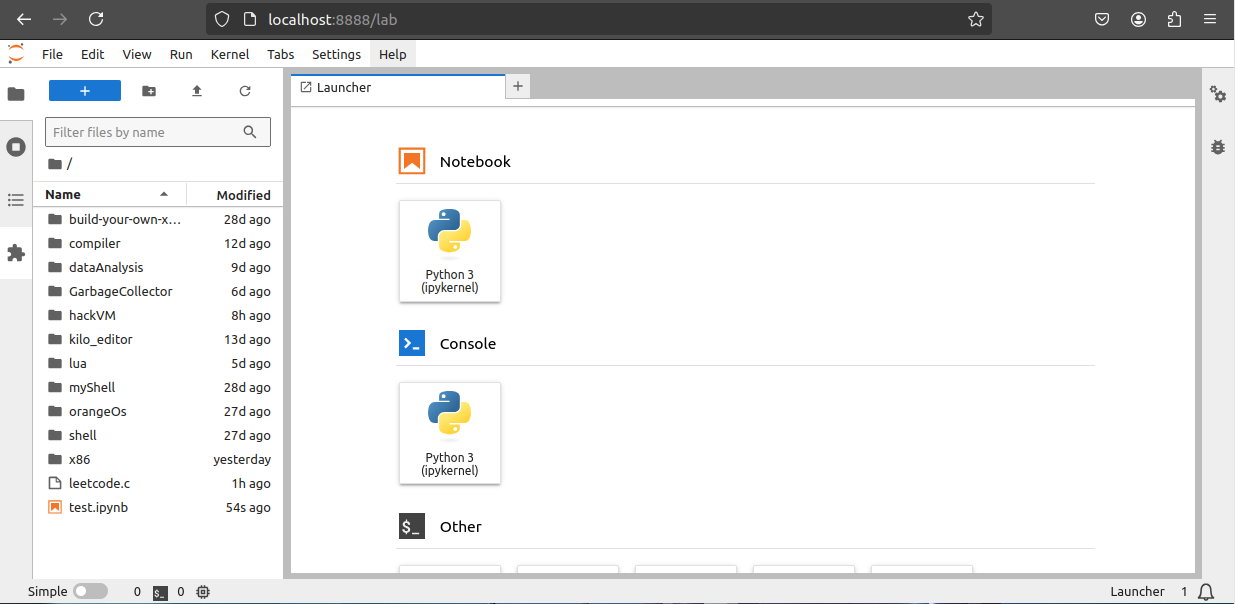The image size is (1235, 604).
Task: Open the View menu
Action: 137,54
